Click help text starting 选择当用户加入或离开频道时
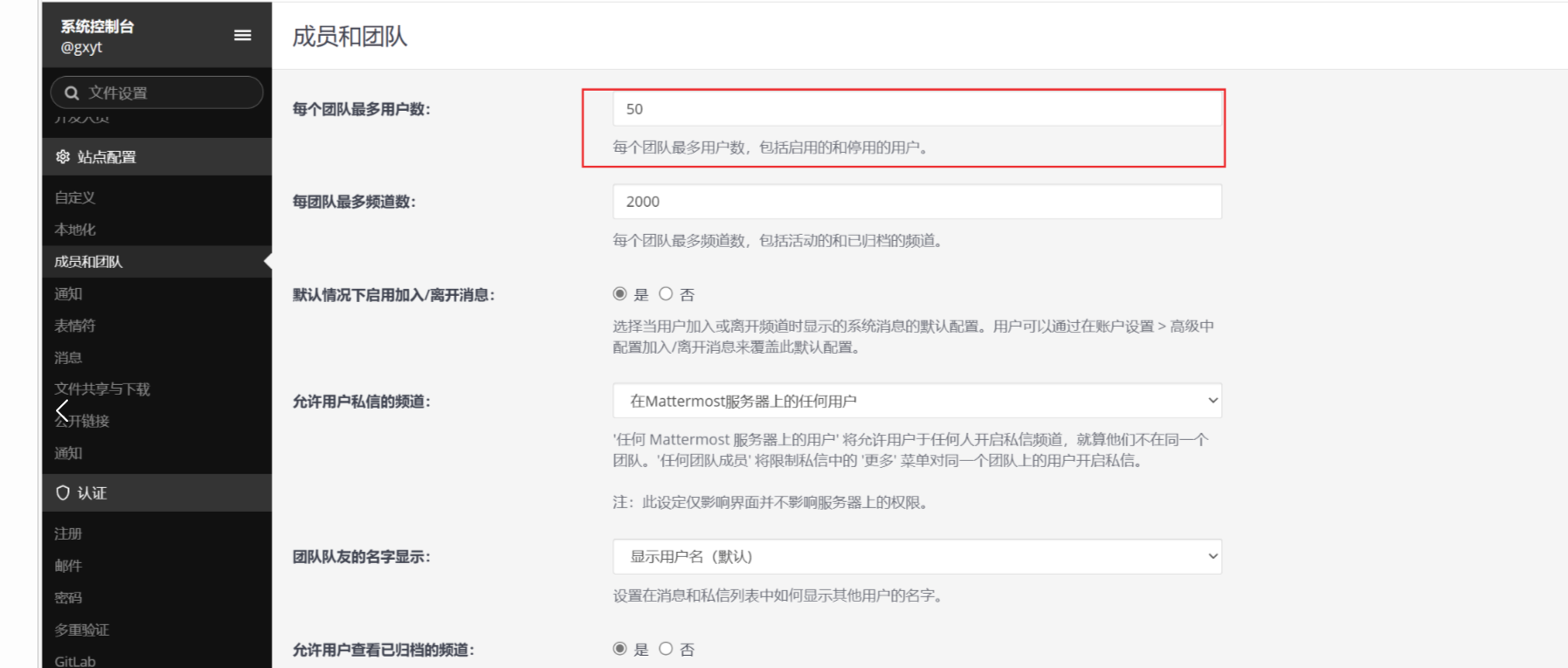Viewport: 1568px width, 668px height. click(914, 337)
